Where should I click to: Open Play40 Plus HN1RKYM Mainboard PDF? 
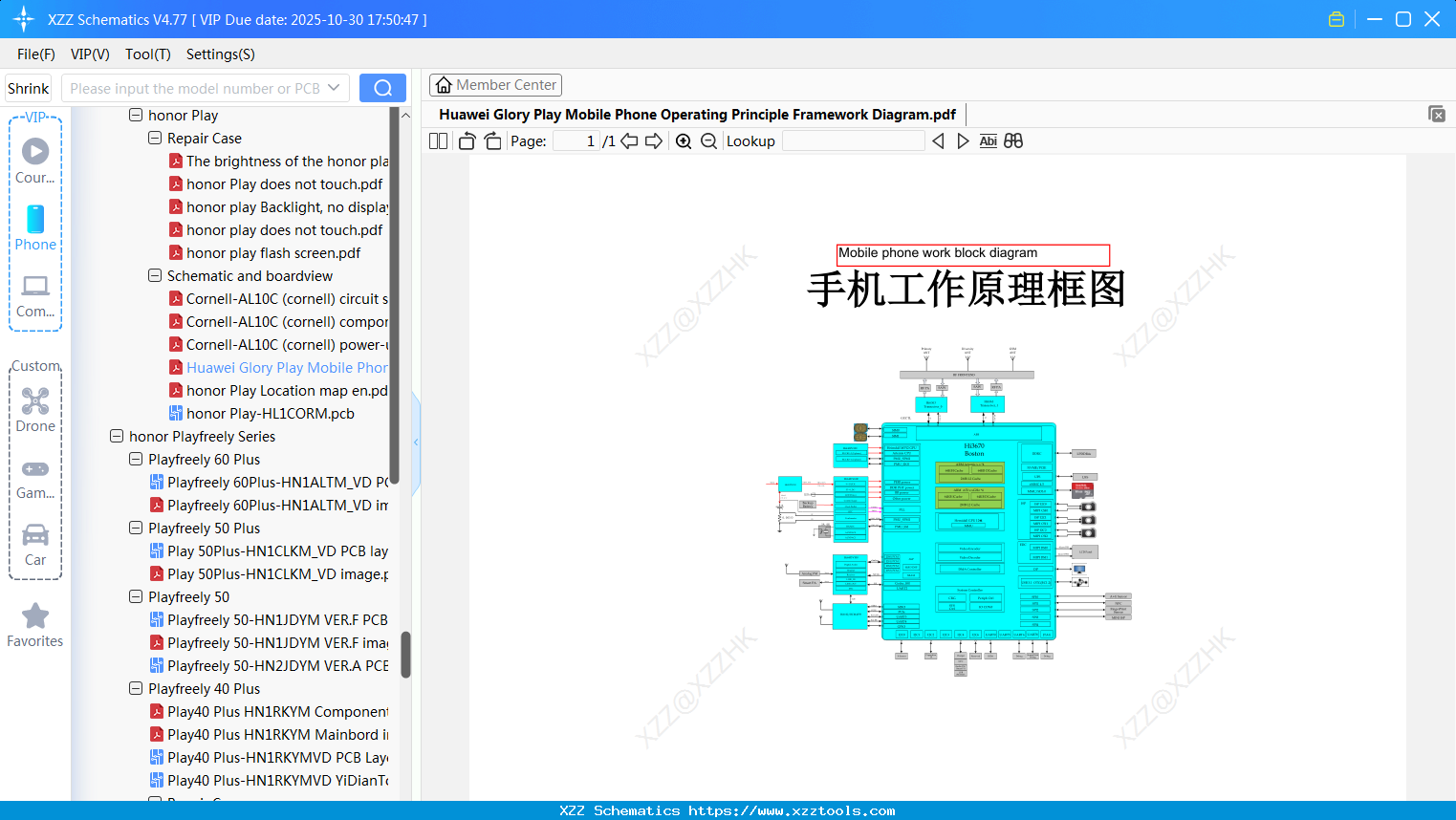[x=270, y=734]
